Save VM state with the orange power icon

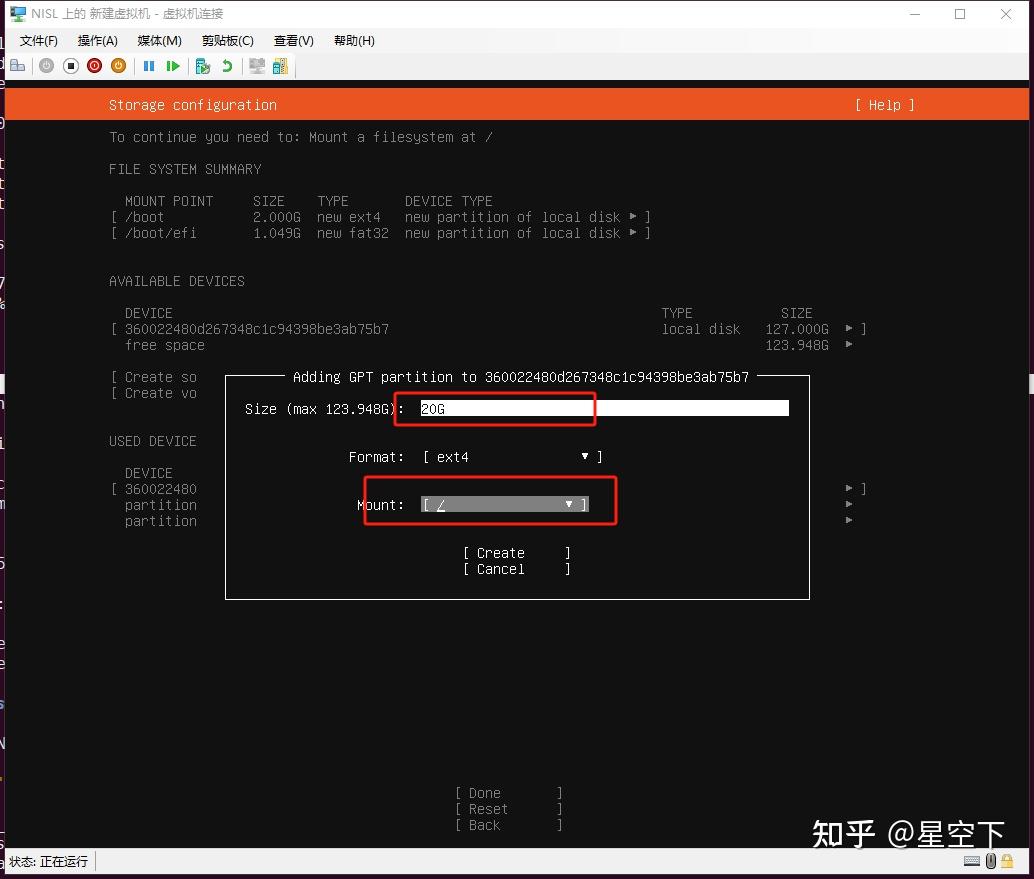119,66
